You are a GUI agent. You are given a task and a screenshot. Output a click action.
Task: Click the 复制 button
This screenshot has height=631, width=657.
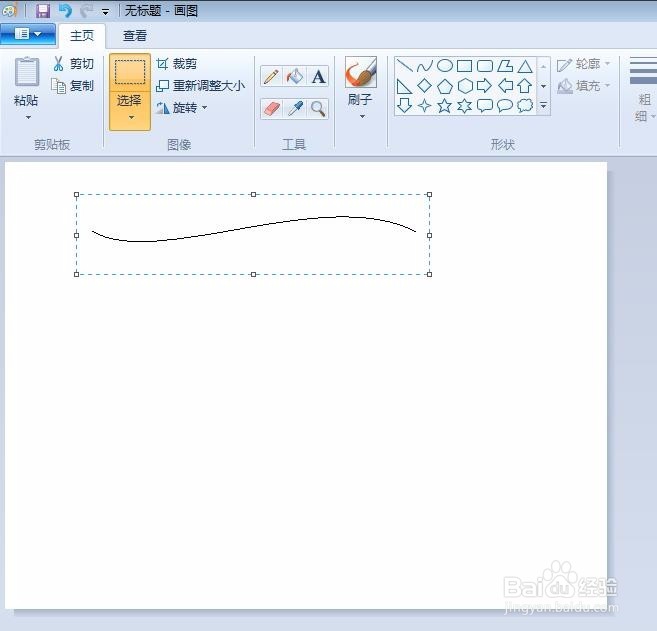[73, 85]
